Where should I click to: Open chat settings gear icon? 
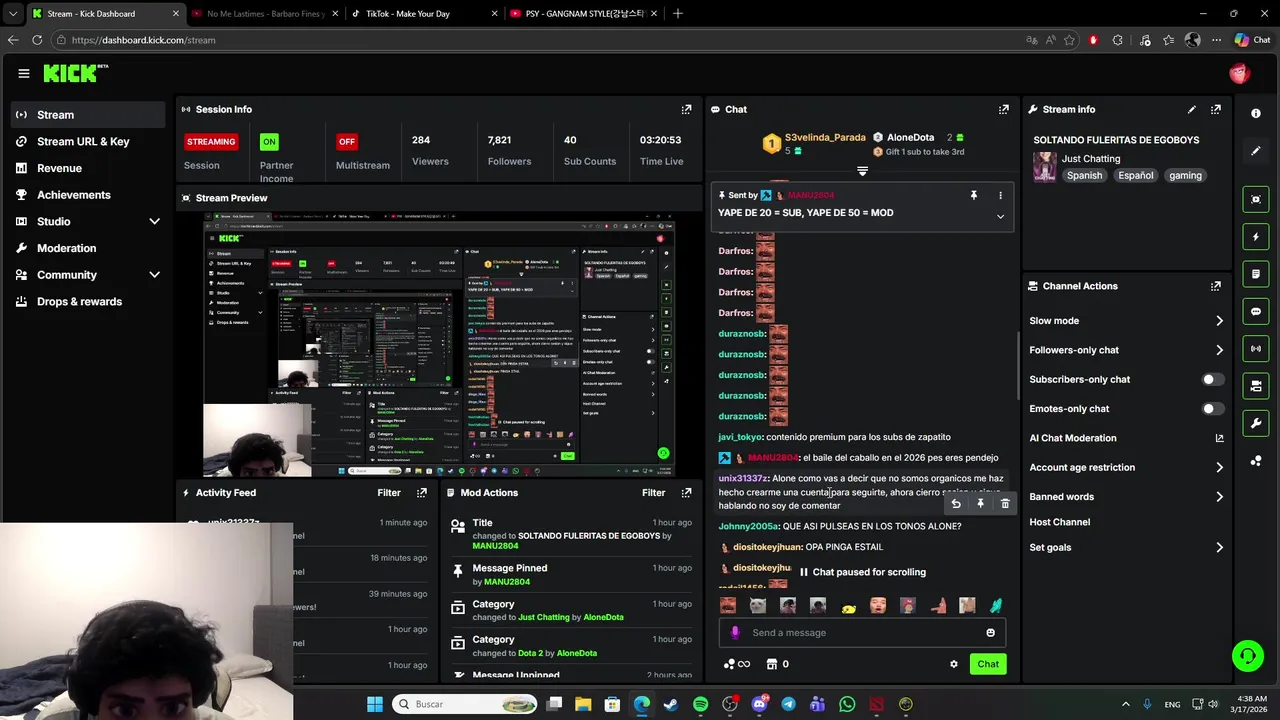point(953,664)
